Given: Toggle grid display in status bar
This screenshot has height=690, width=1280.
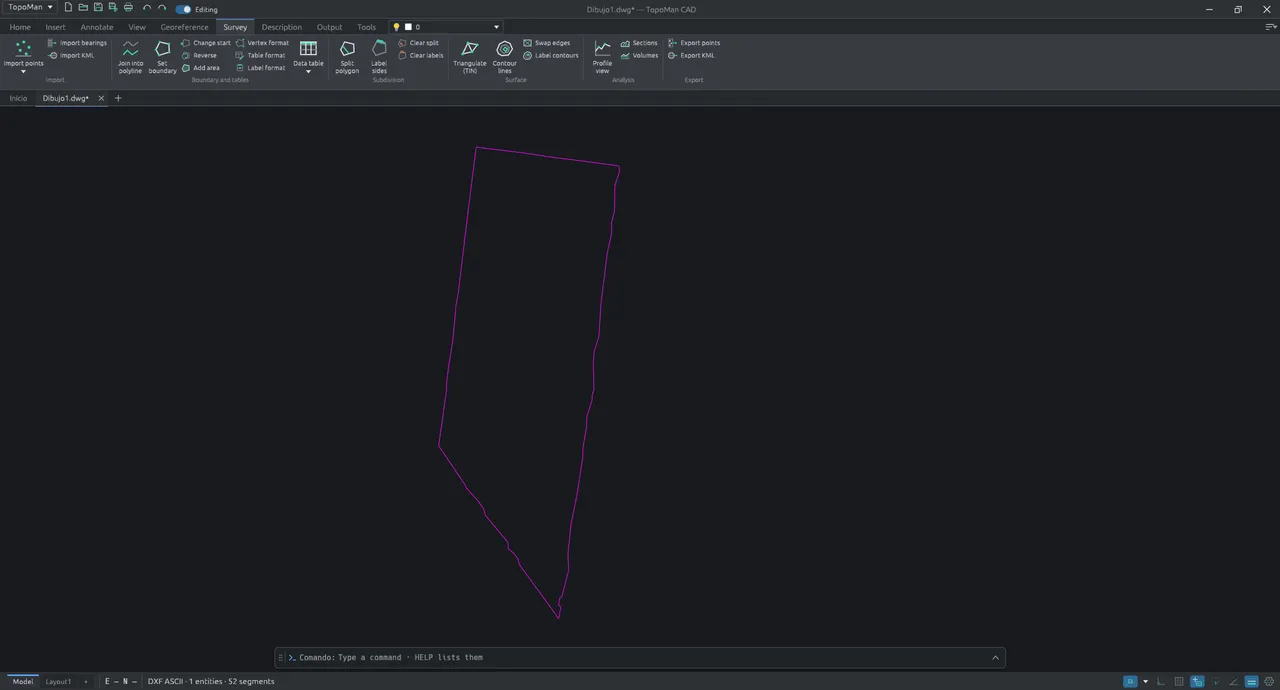Looking at the screenshot, I should point(1179,681).
